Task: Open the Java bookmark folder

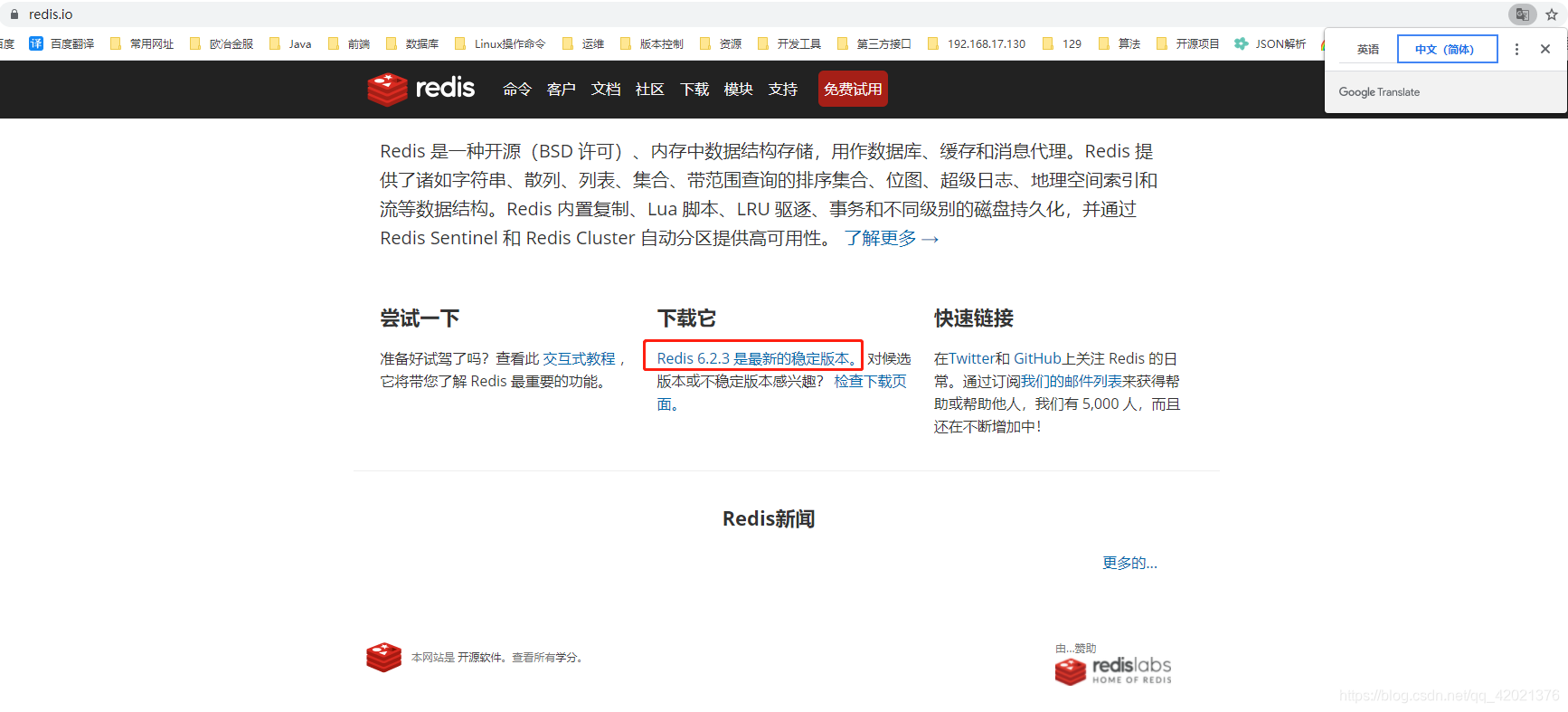Action: coord(290,43)
